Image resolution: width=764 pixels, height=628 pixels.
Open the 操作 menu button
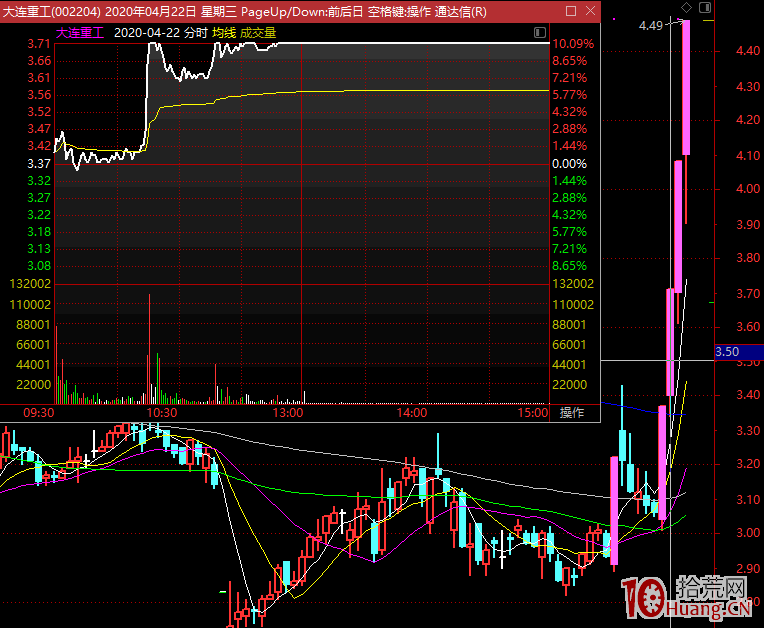point(572,413)
